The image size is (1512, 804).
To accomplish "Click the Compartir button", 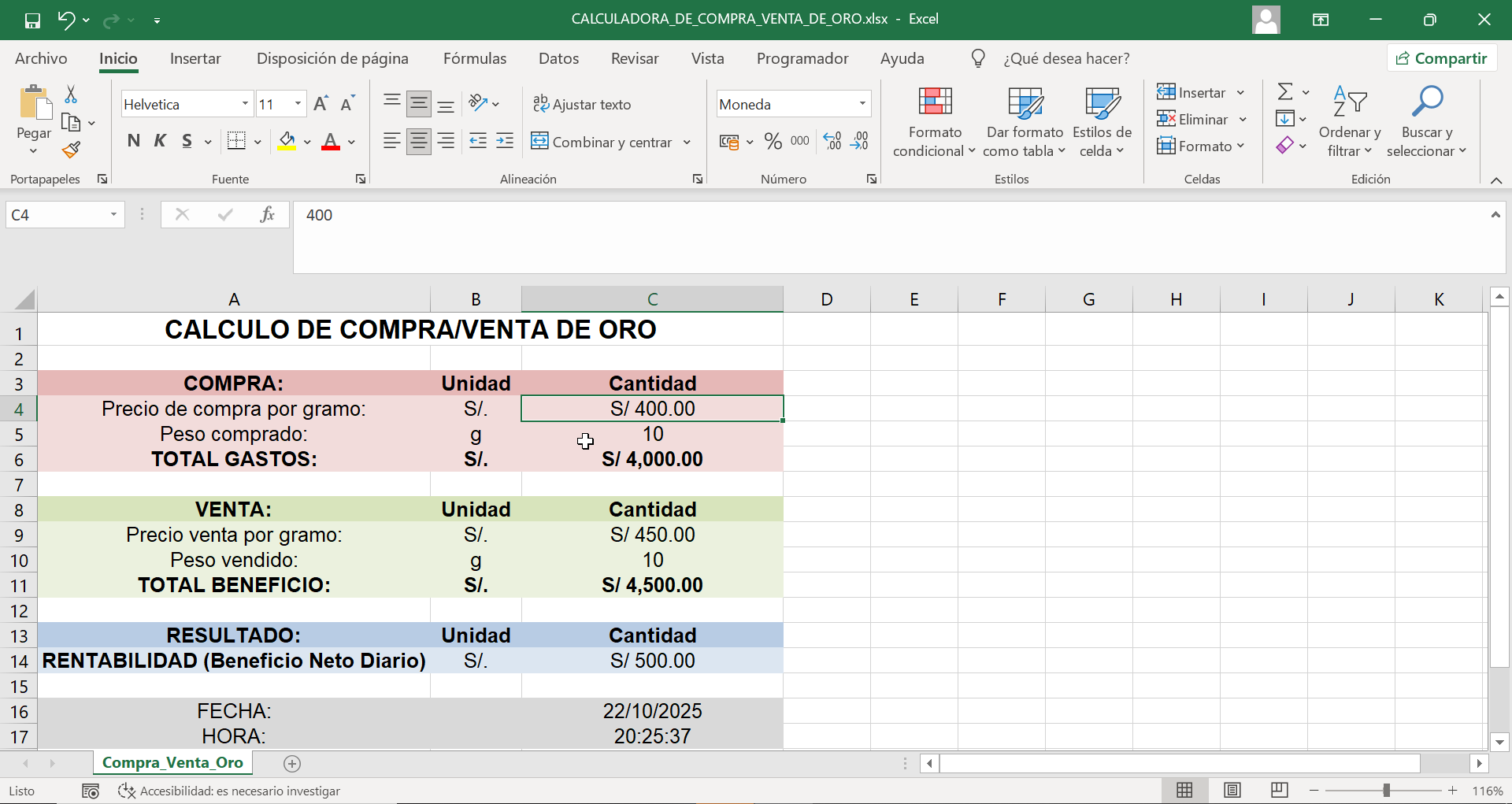I will [x=1441, y=57].
